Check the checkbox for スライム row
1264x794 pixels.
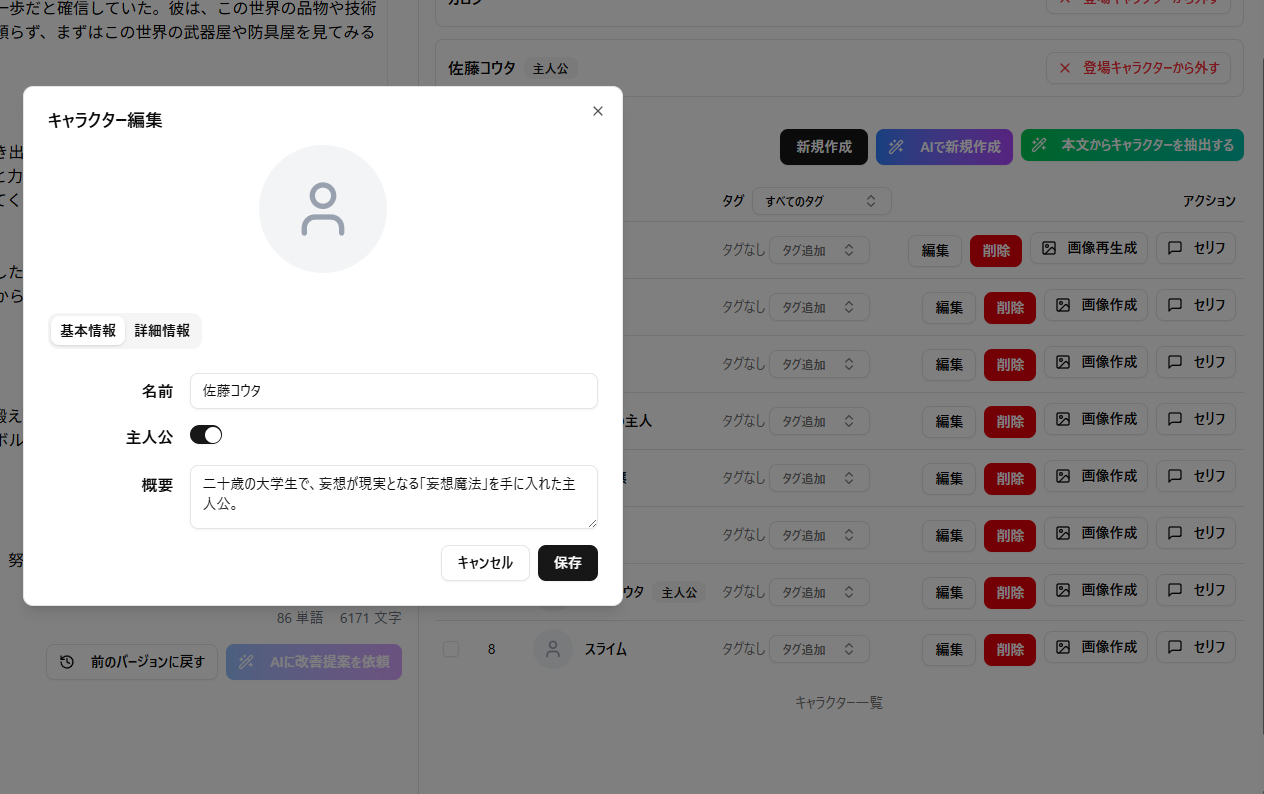click(x=451, y=649)
